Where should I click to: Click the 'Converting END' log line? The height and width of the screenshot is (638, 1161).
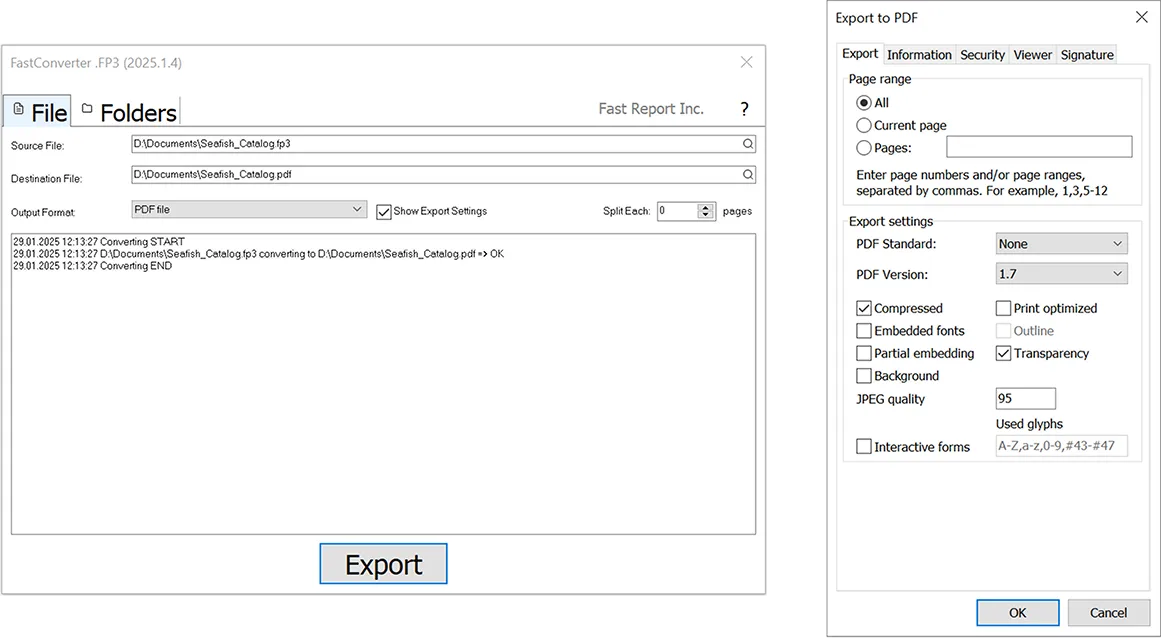(93, 266)
